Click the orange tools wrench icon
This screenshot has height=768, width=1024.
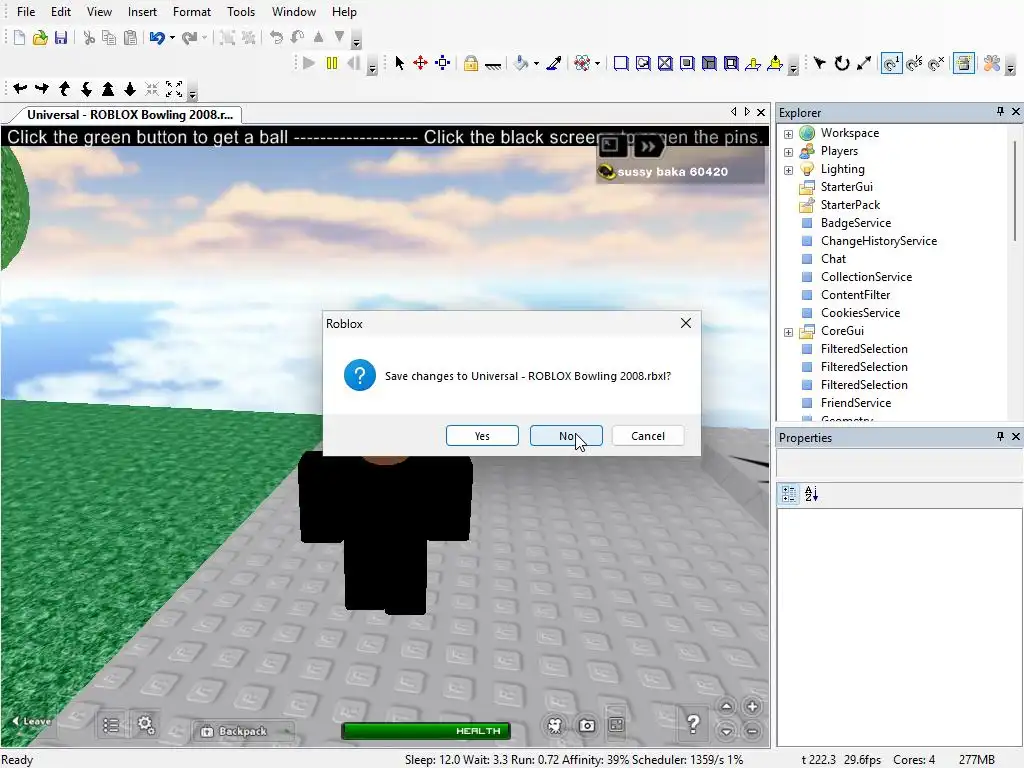point(991,63)
